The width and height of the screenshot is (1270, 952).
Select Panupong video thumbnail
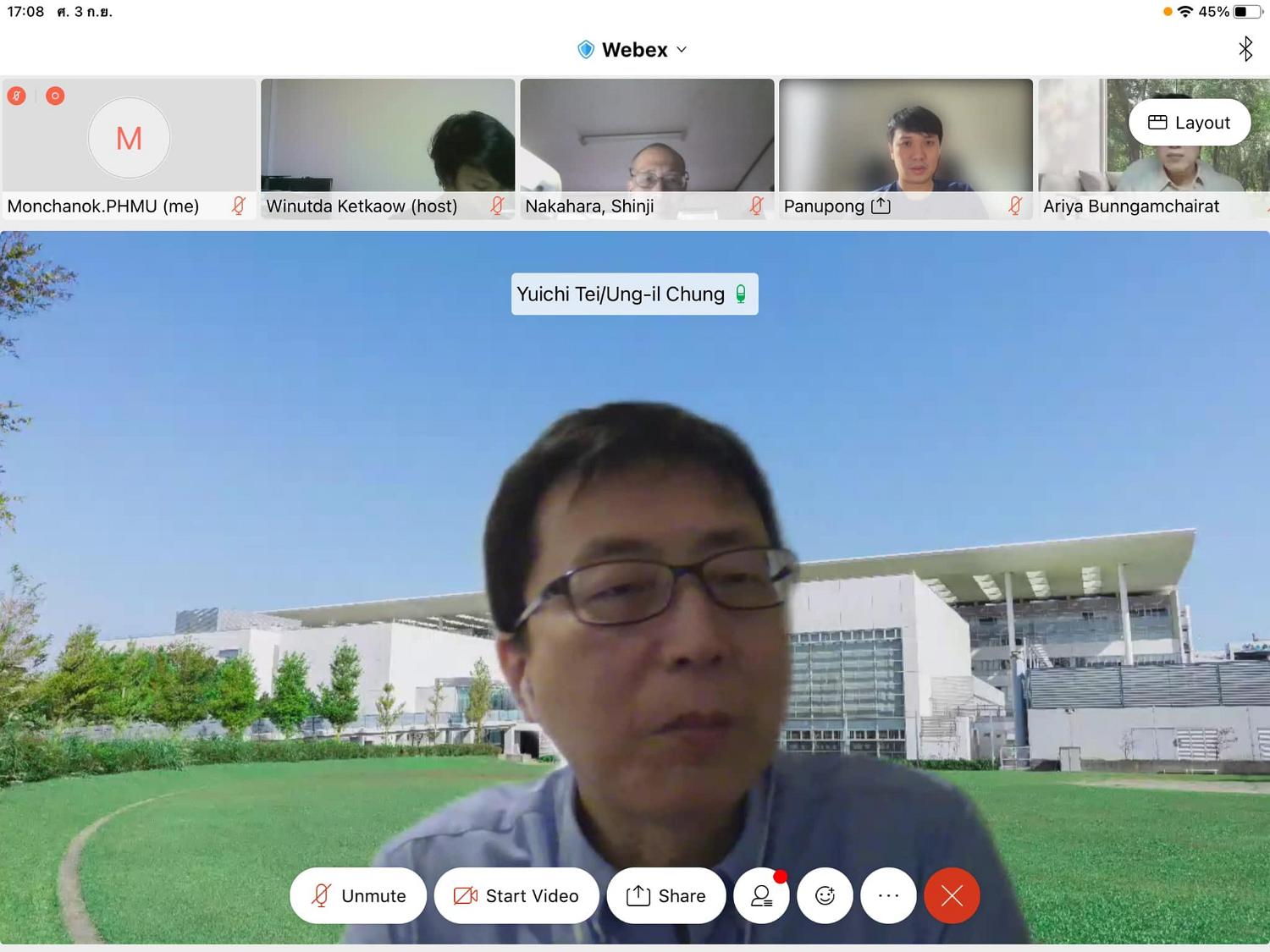point(906,149)
